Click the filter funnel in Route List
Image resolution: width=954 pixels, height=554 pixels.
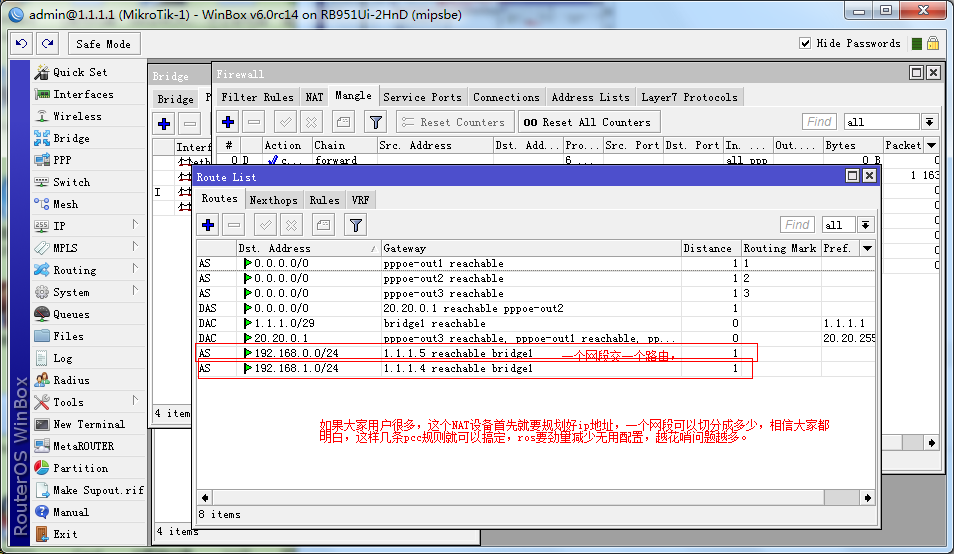(356, 225)
